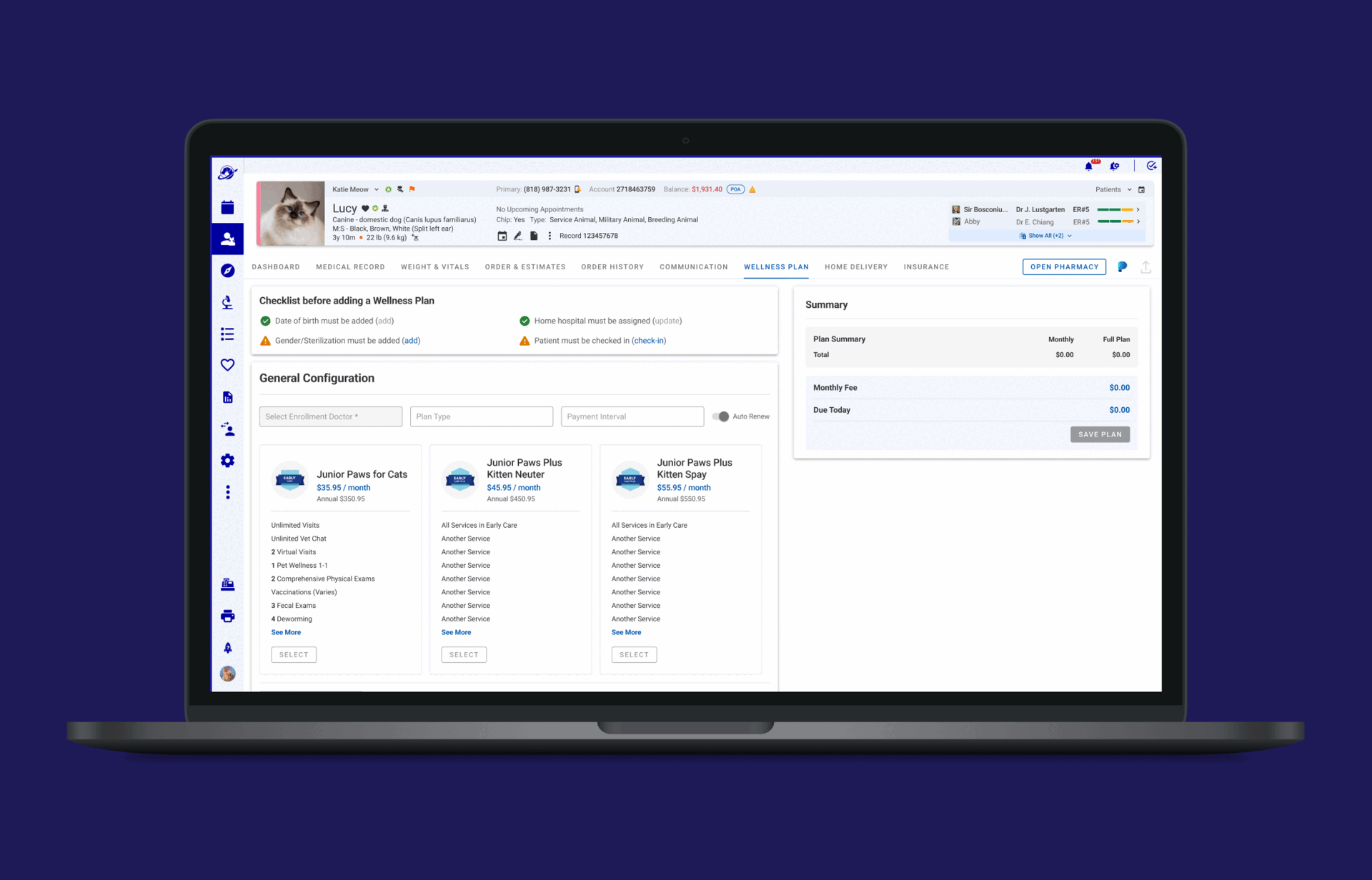Click the check-in link in checklist

pyautogui.click(x=649, y=341)
